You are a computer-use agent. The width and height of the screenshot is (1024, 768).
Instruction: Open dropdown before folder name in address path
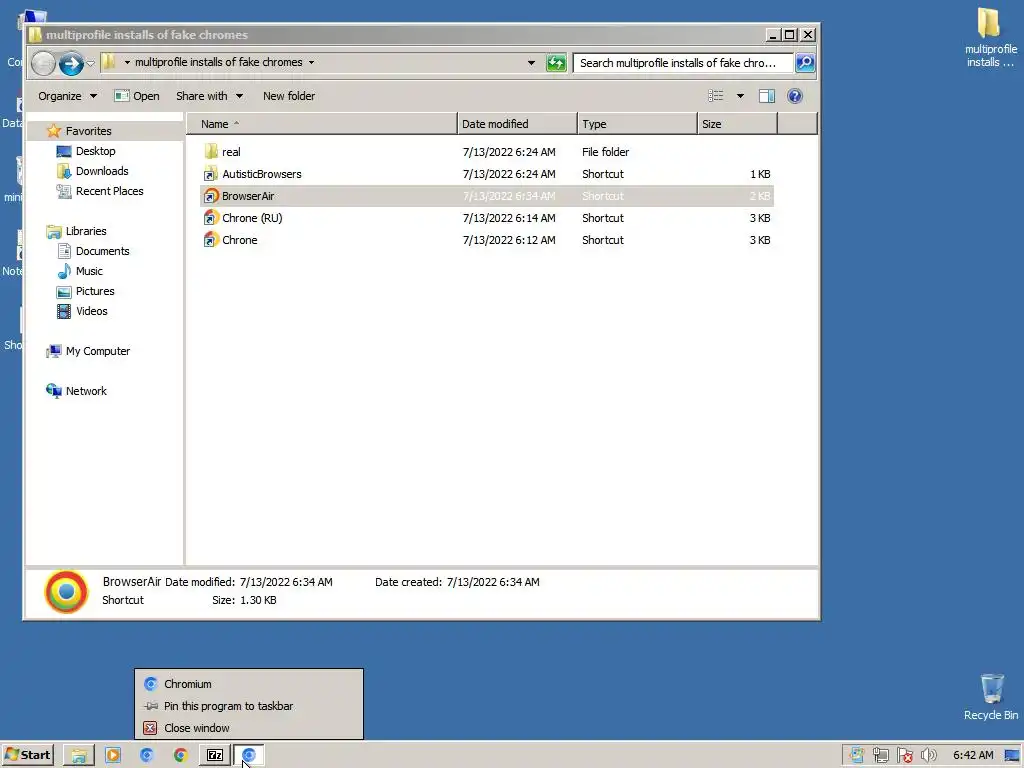(x=127, y=62)
